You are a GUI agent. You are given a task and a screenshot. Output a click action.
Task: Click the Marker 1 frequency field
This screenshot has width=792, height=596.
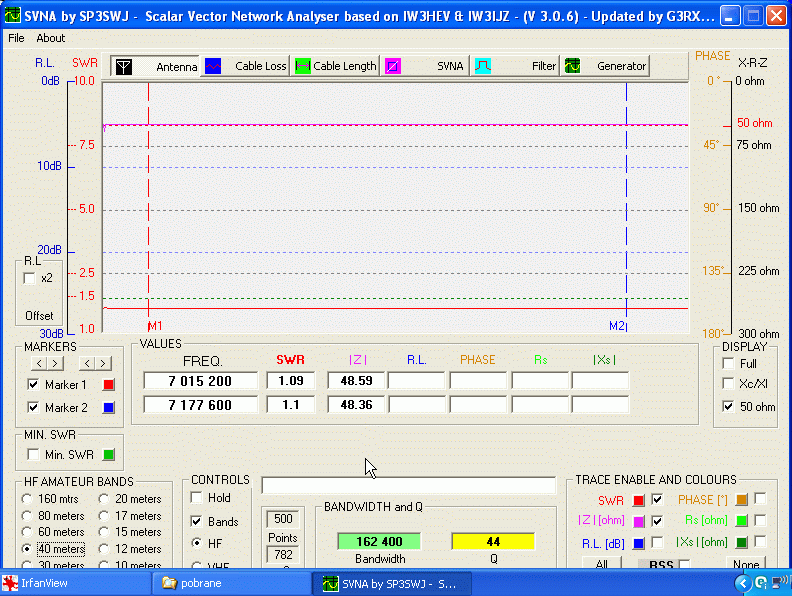click(x=201, y=381)
